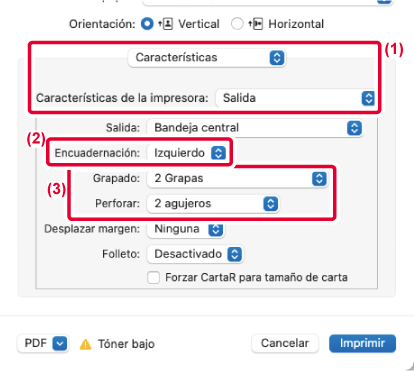Open the Desplazar margen Ninguna dropdown
The height and width of the screenshot is (371, 414).
pos(185,229)
